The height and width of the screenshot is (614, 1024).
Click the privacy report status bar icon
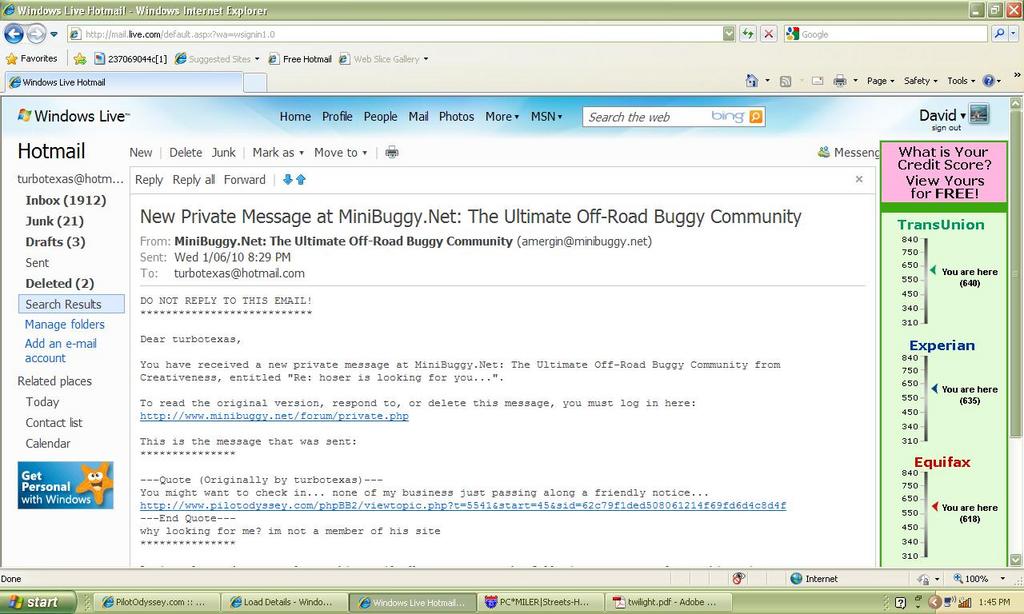coord(739,578)
